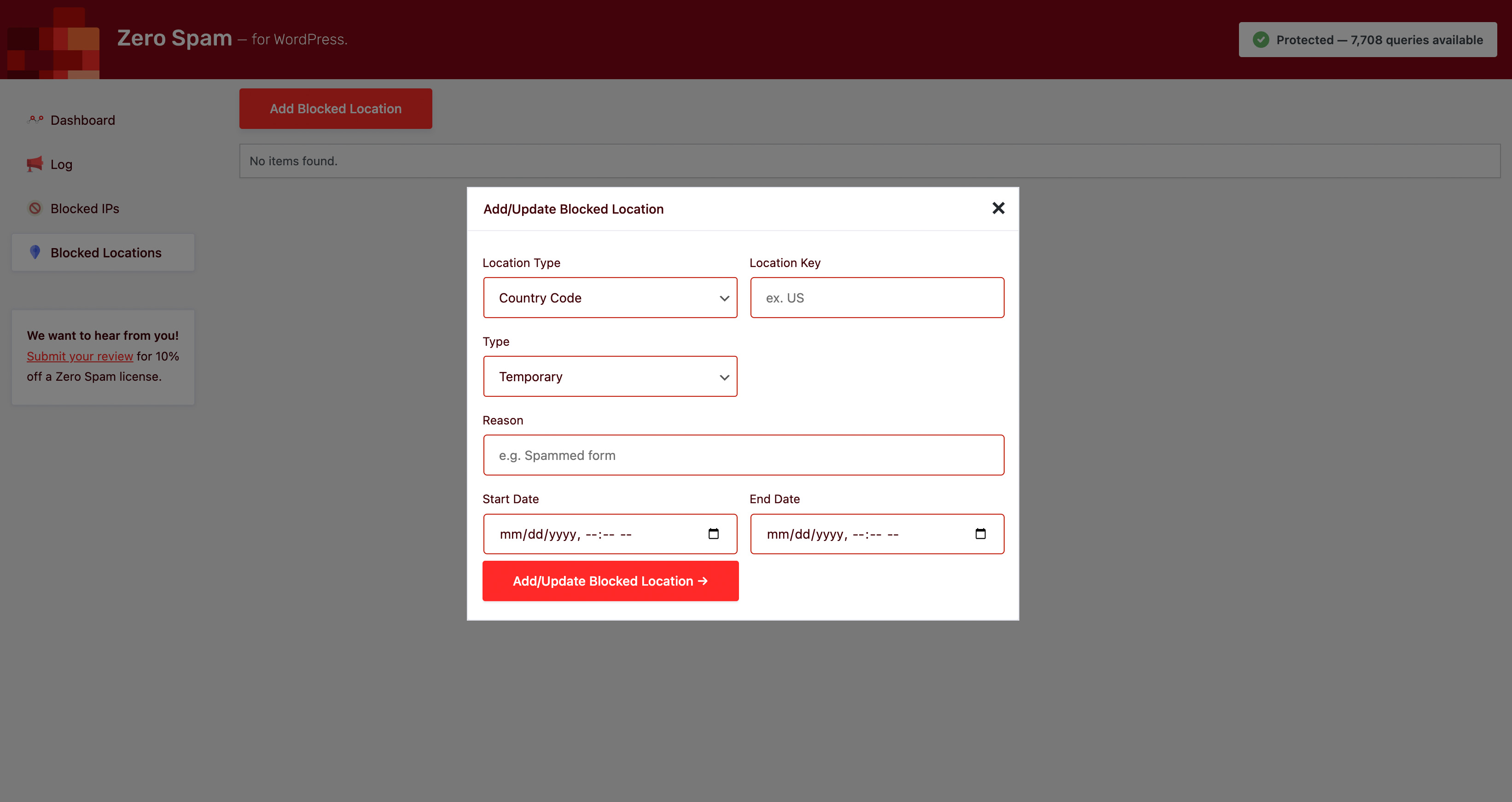Open the Location Type dropdown showing Country Code
Screen dimensions: 1512x802
[611, 298]
